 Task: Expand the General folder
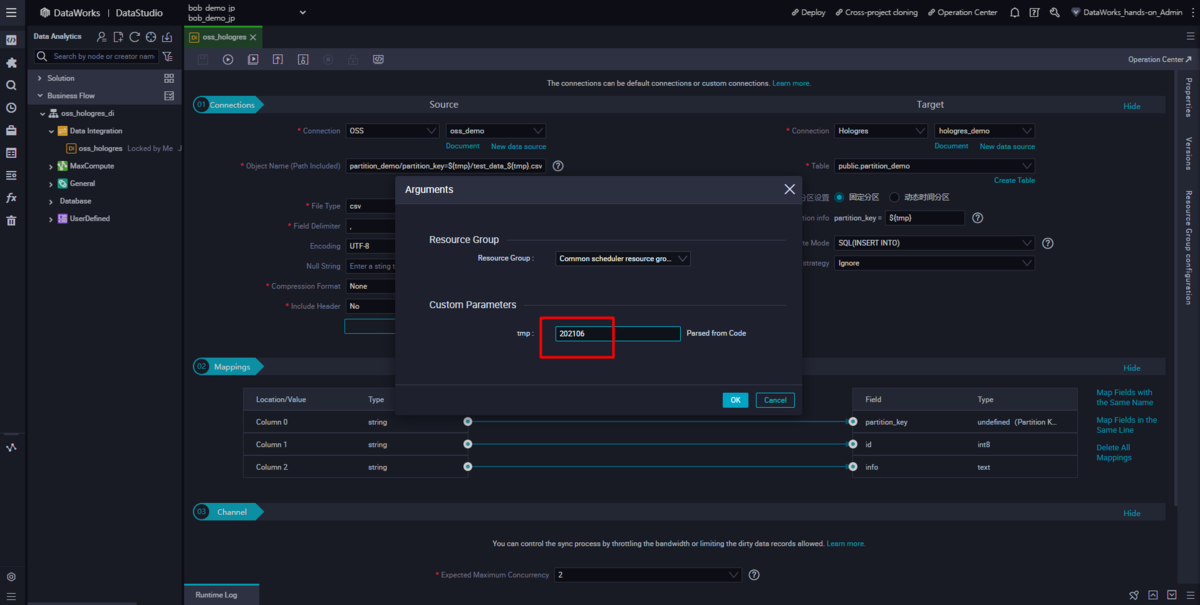[51, 184]
